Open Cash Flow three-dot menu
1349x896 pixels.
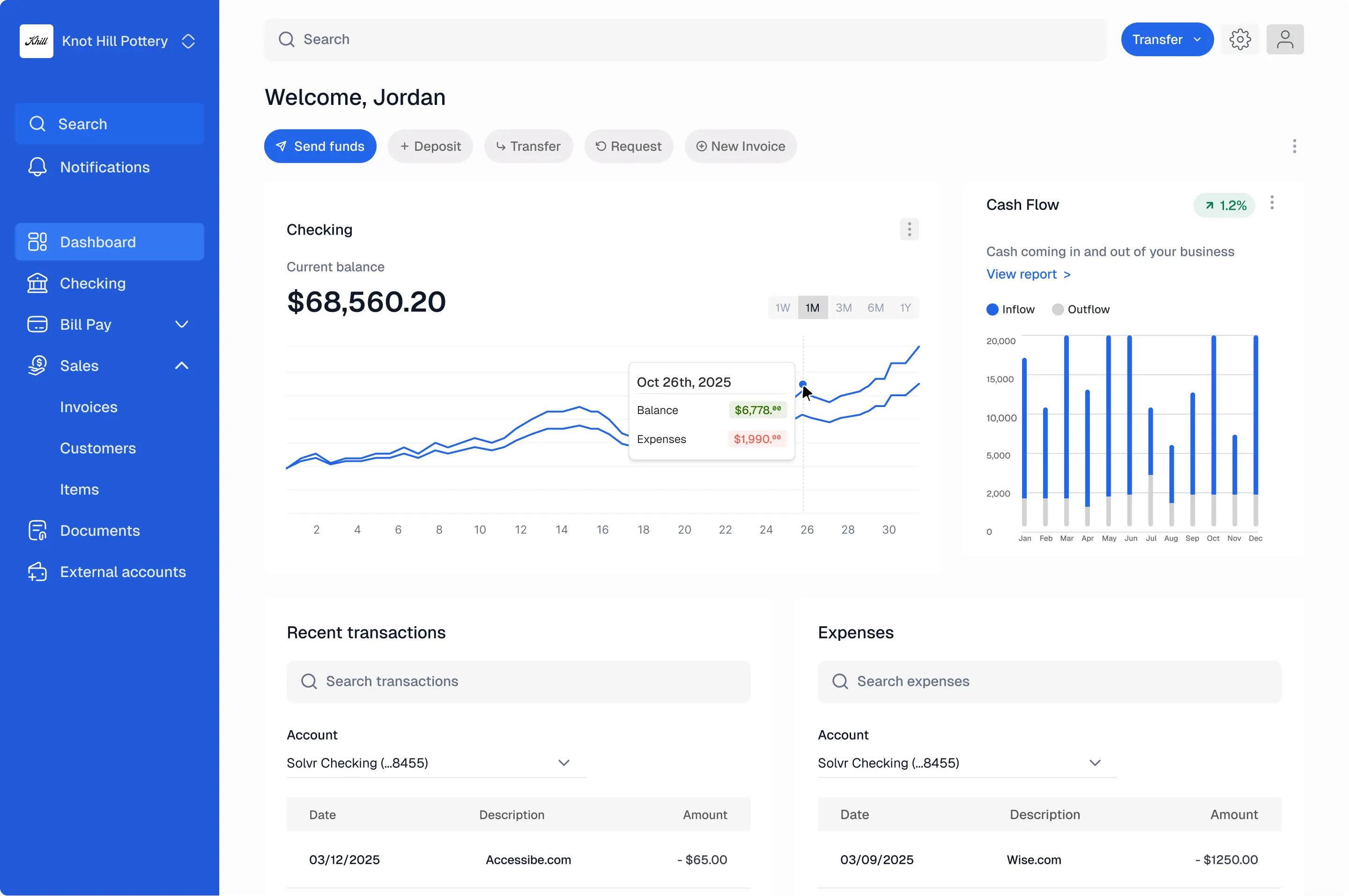(x=1271, y=203)
